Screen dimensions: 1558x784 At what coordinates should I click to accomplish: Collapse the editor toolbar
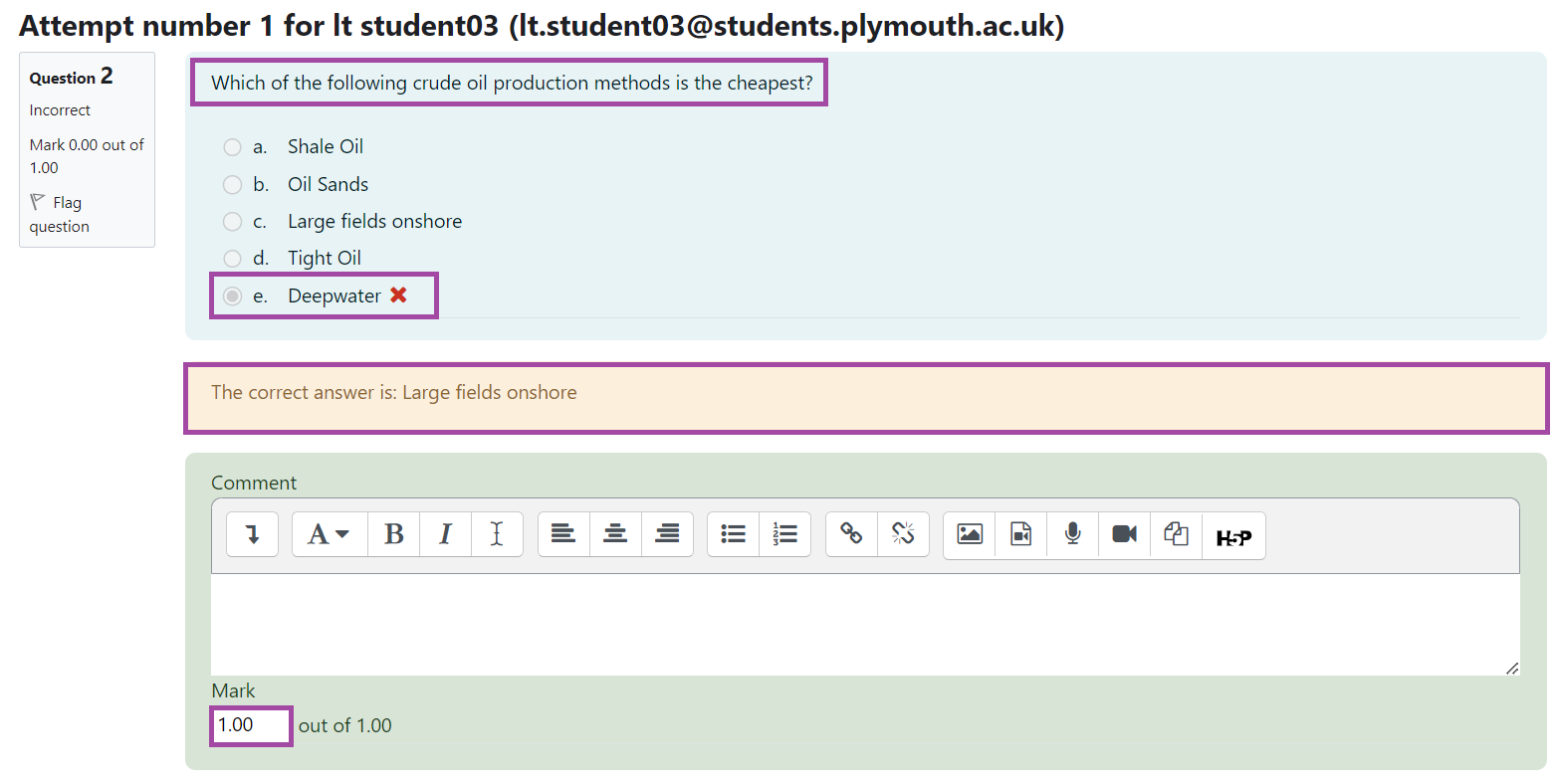tap(252, 534)
